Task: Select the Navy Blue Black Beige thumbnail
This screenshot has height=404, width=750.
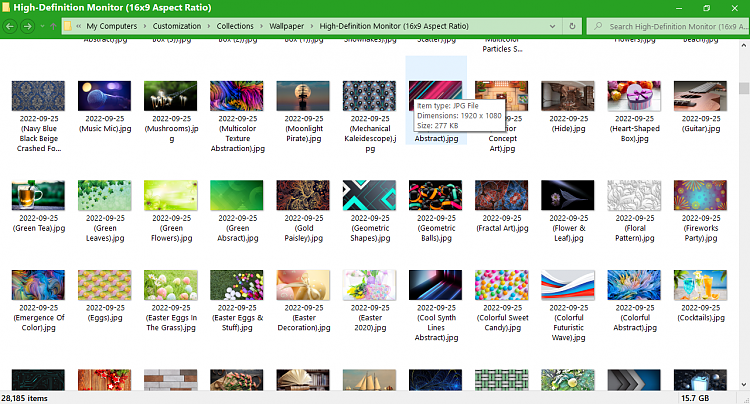Action: [x=38, y=96]
